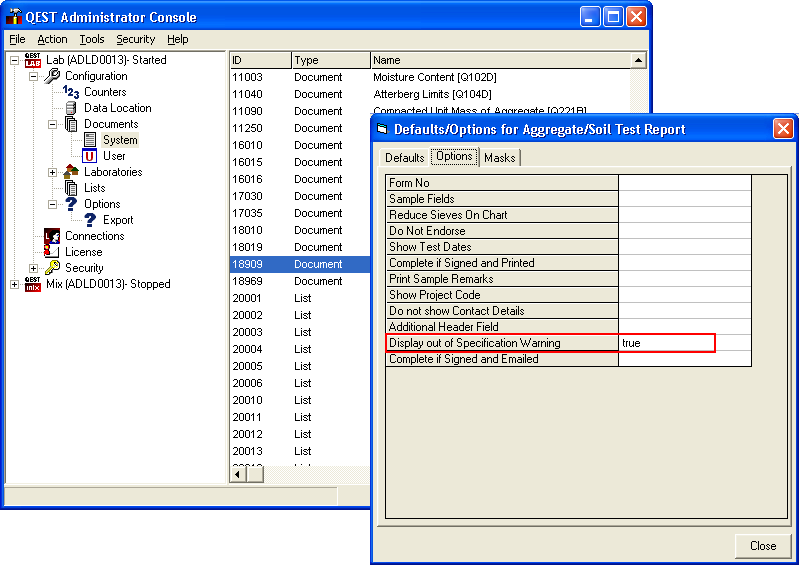Screen dimensions: 800x567
Task: Select the License icon in tree
Action: point(52,252)
